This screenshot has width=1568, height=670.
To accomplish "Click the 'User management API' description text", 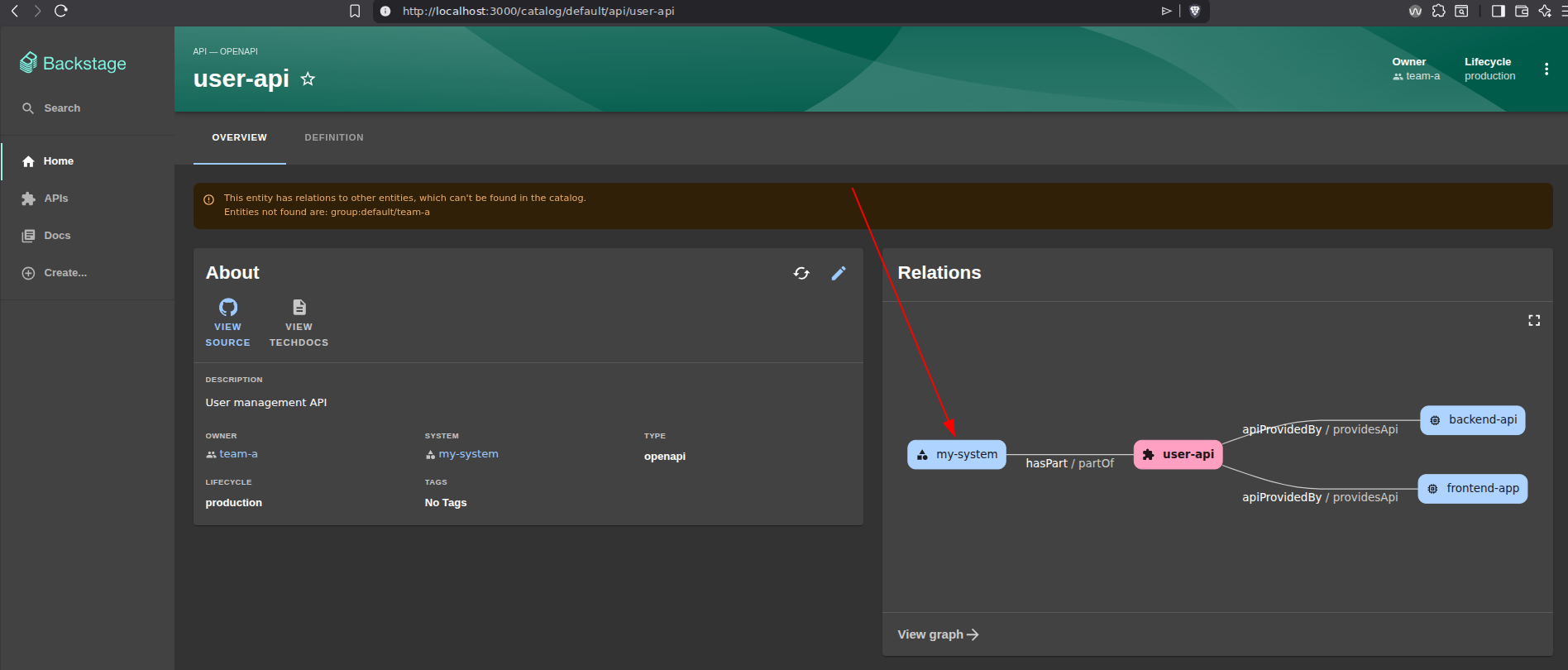I will click(266, 403).
